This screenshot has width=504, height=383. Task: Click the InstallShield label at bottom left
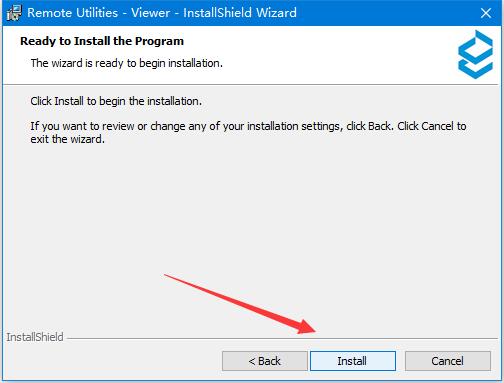pos(35,337)
